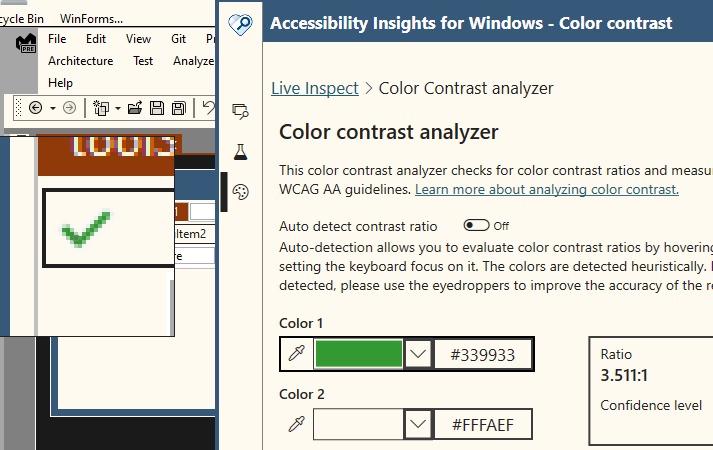
Task: Click Navigate Backward arrow in Visual Studio toolbar
Action: [35, 108]
